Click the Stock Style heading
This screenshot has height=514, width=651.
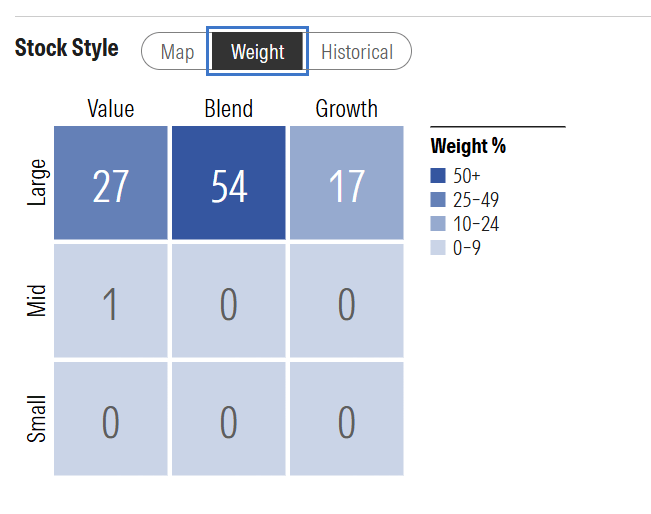[67, 49]
